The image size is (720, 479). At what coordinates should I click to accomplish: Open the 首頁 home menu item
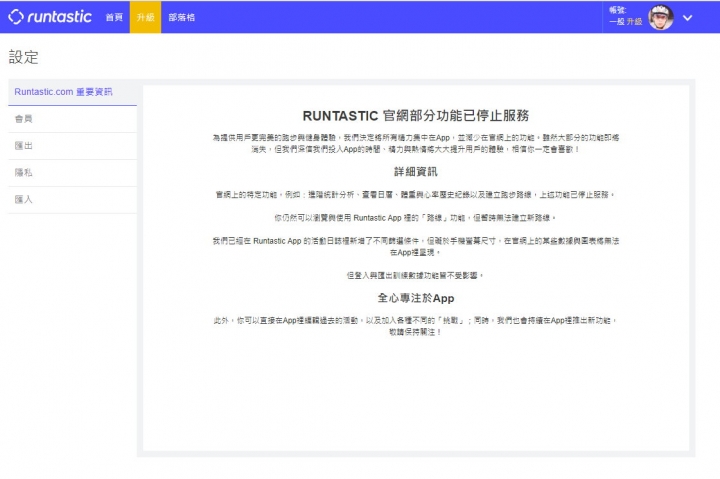point(114,17)
